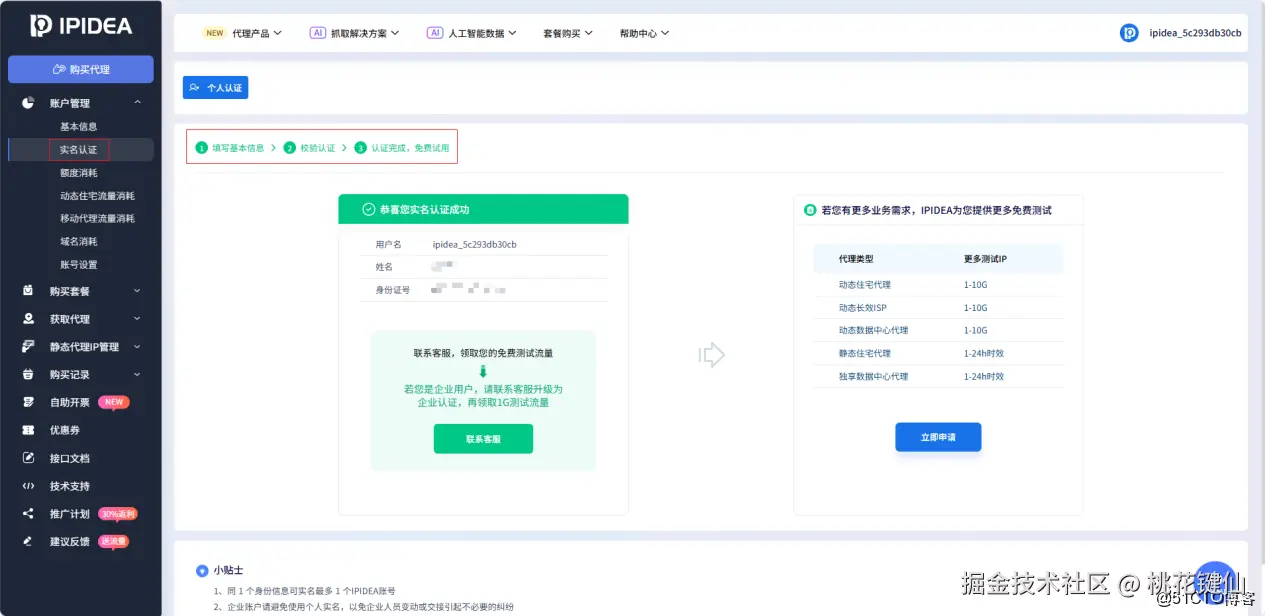Click the 动态长效ISP table row
Image resolution: width=1265 pixels, height=616 pixels.
[x=938, y=308]
